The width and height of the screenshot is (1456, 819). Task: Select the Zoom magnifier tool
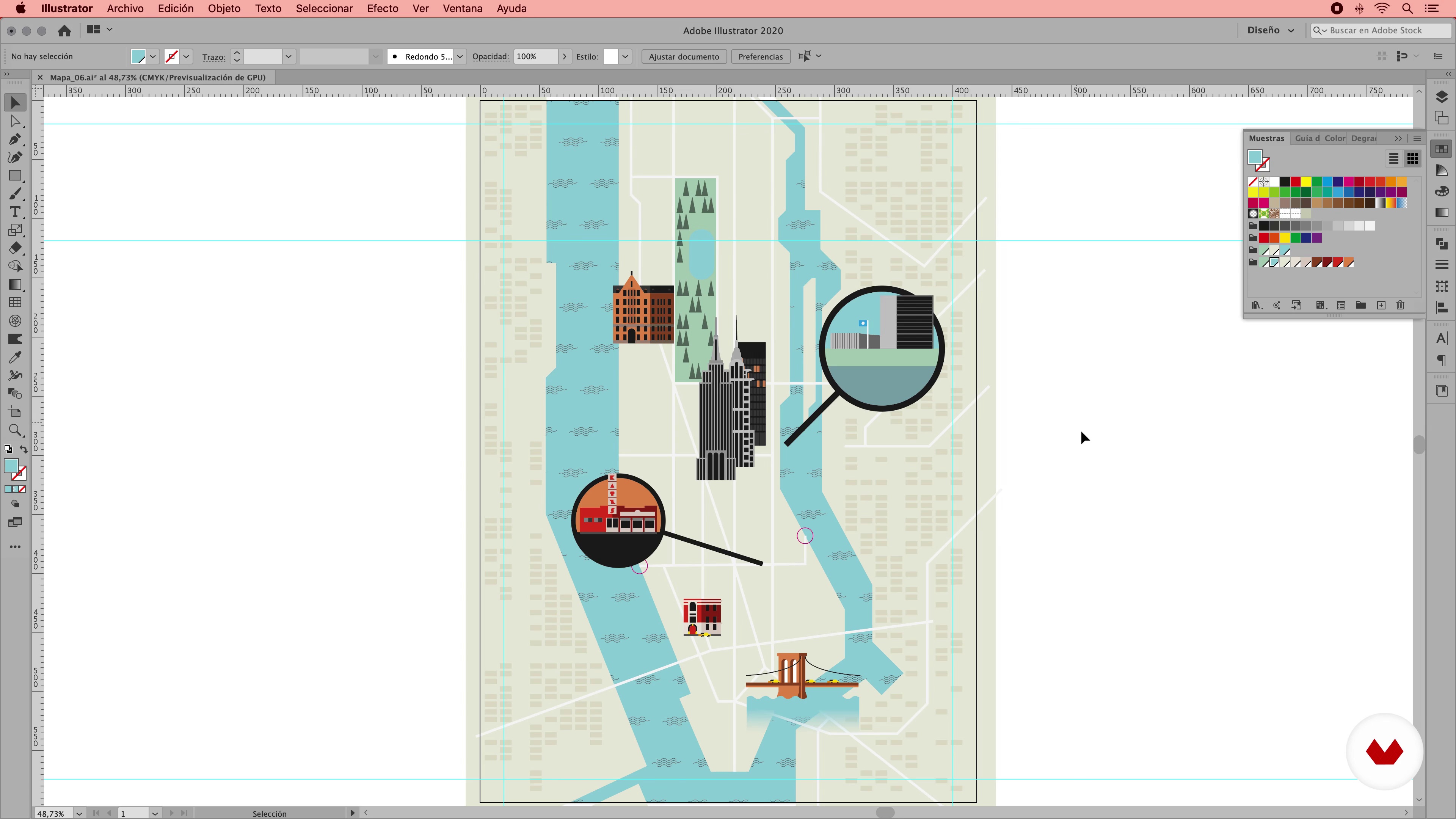[15, 431]
